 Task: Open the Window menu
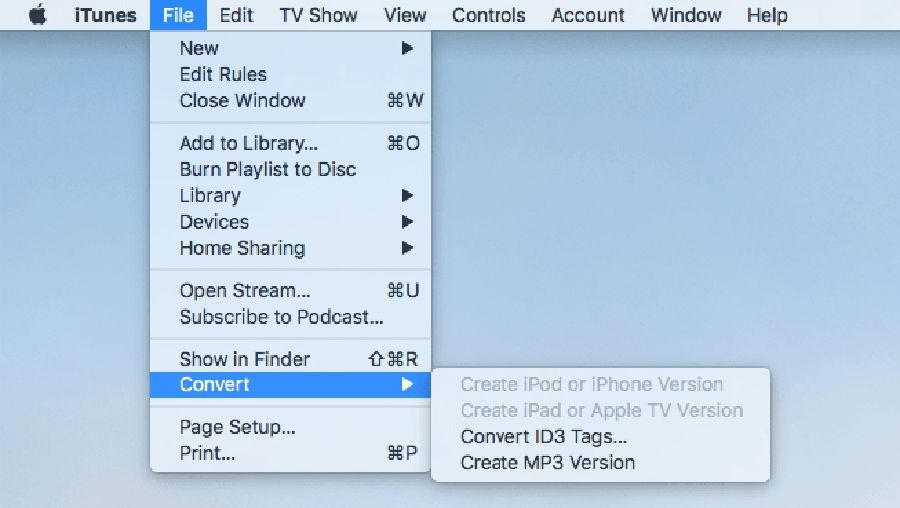686,15
